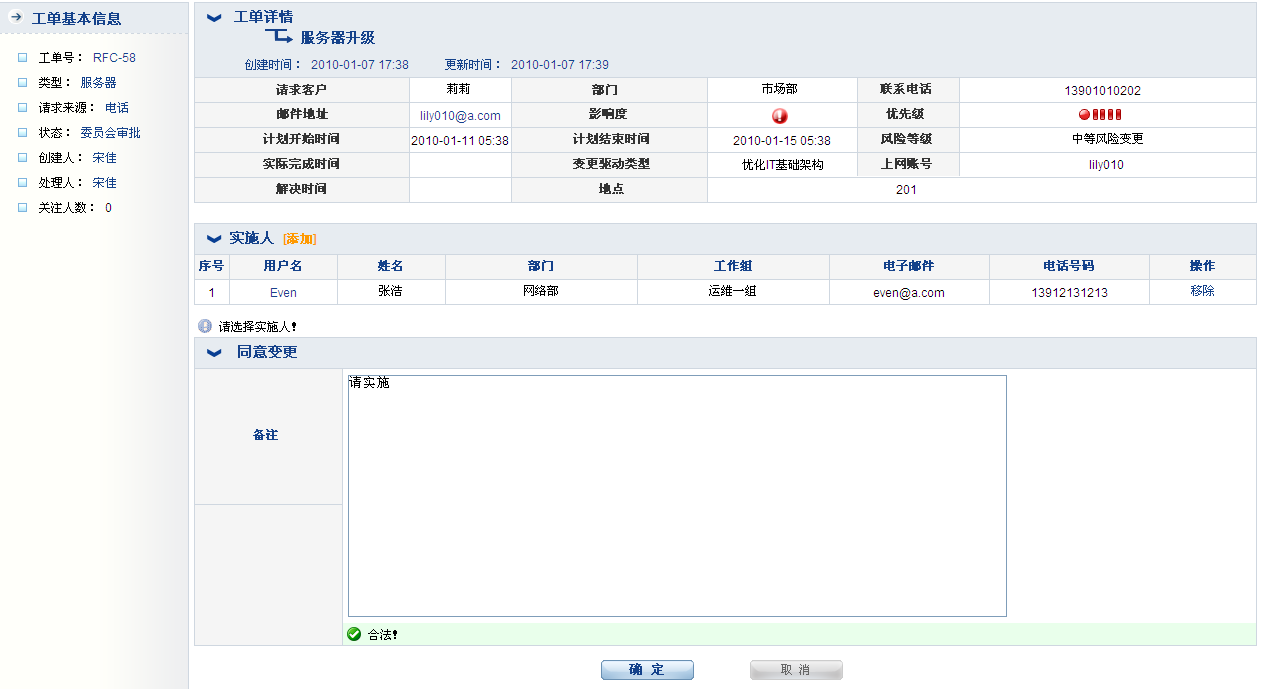
Task: Click into the 备注 remarks text area
Action: point(676,495)
